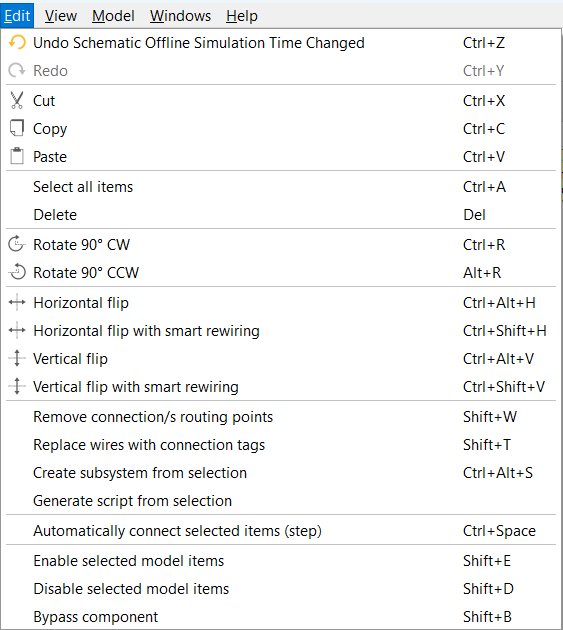Click the Copy page icon
Image resolution: width=563 pixels, height=630 pixels.
click(x=17, y=128)
